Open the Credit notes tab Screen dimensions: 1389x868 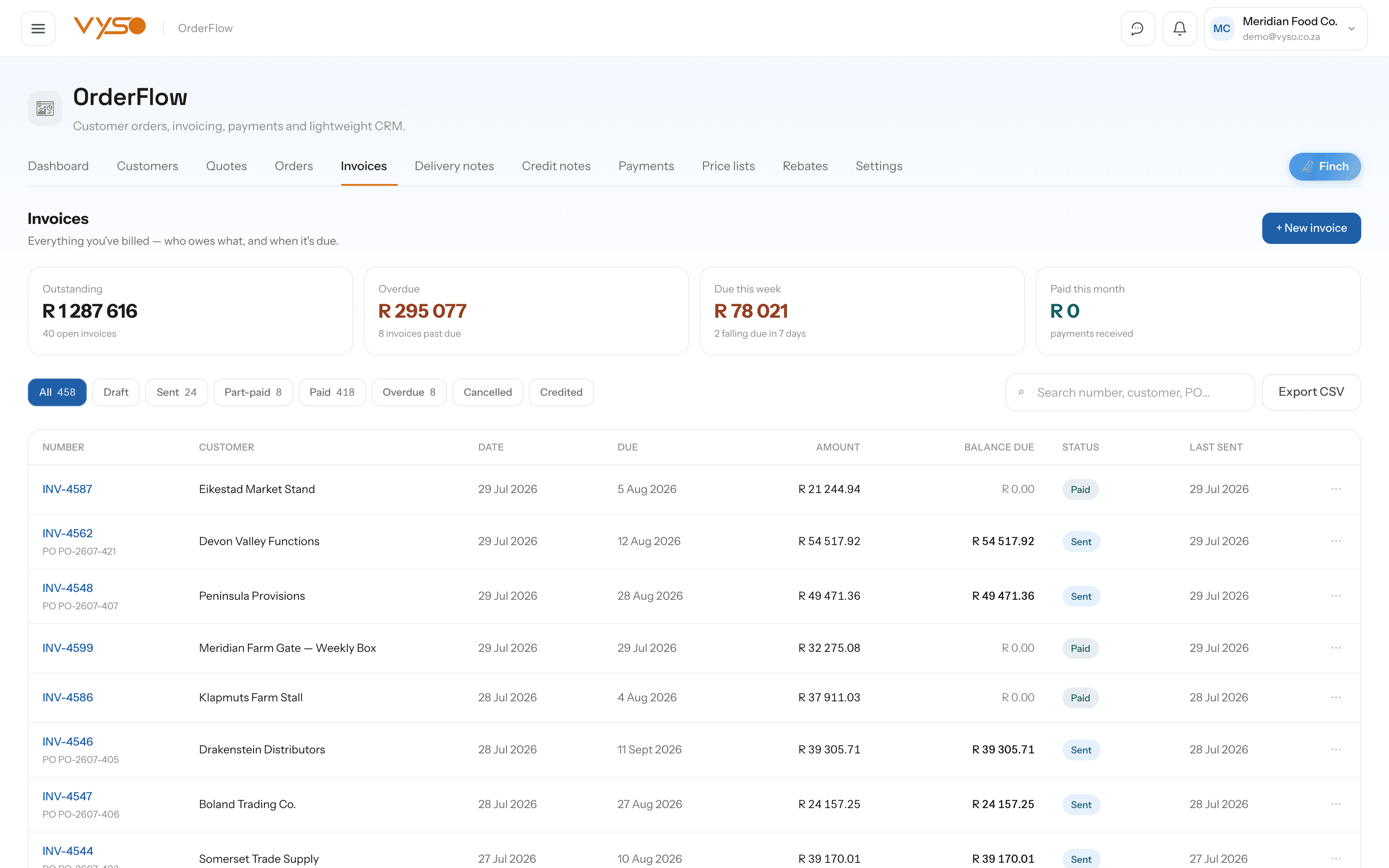[556, 166]
